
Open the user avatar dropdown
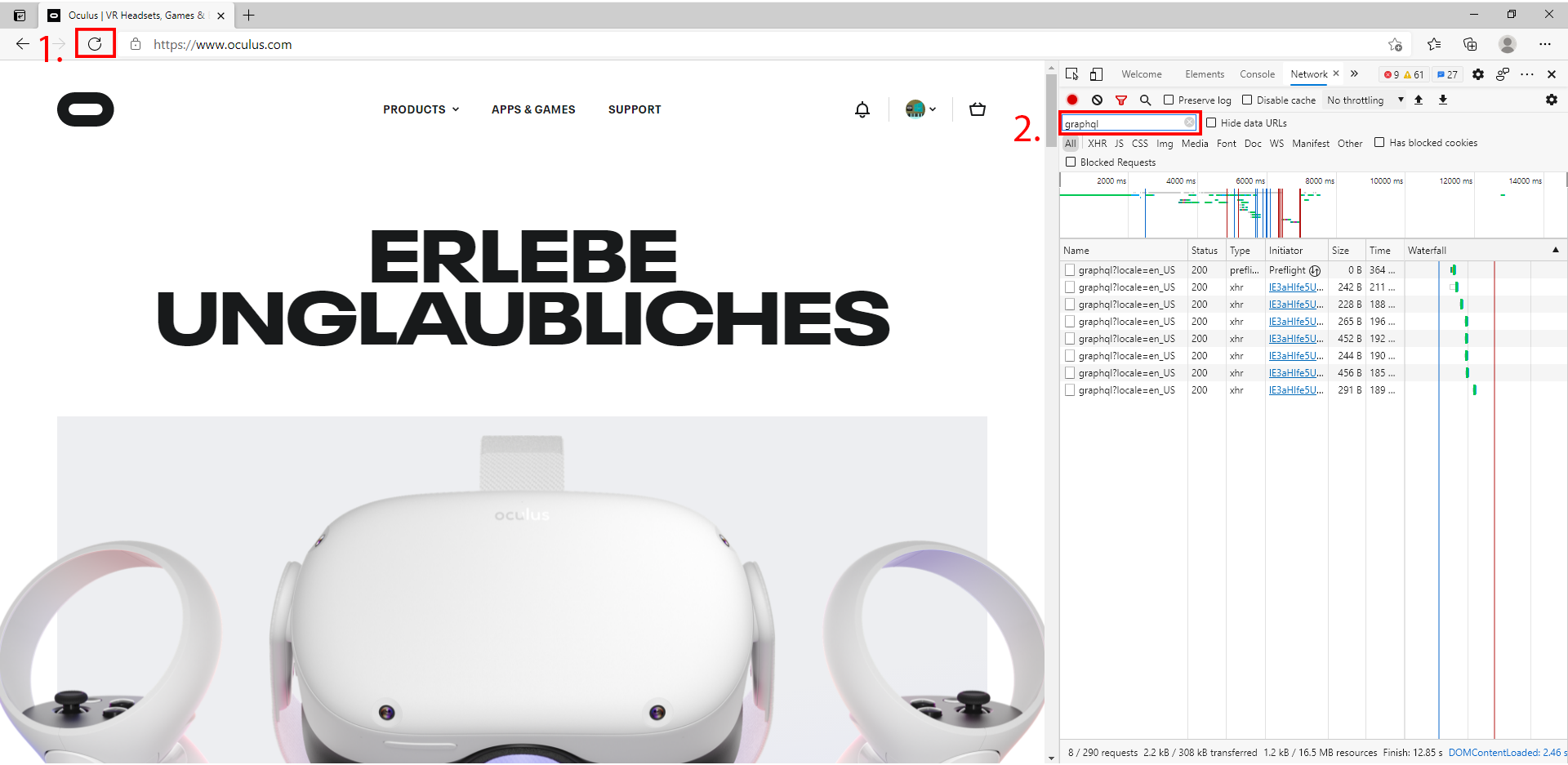[x=920, y=109]
